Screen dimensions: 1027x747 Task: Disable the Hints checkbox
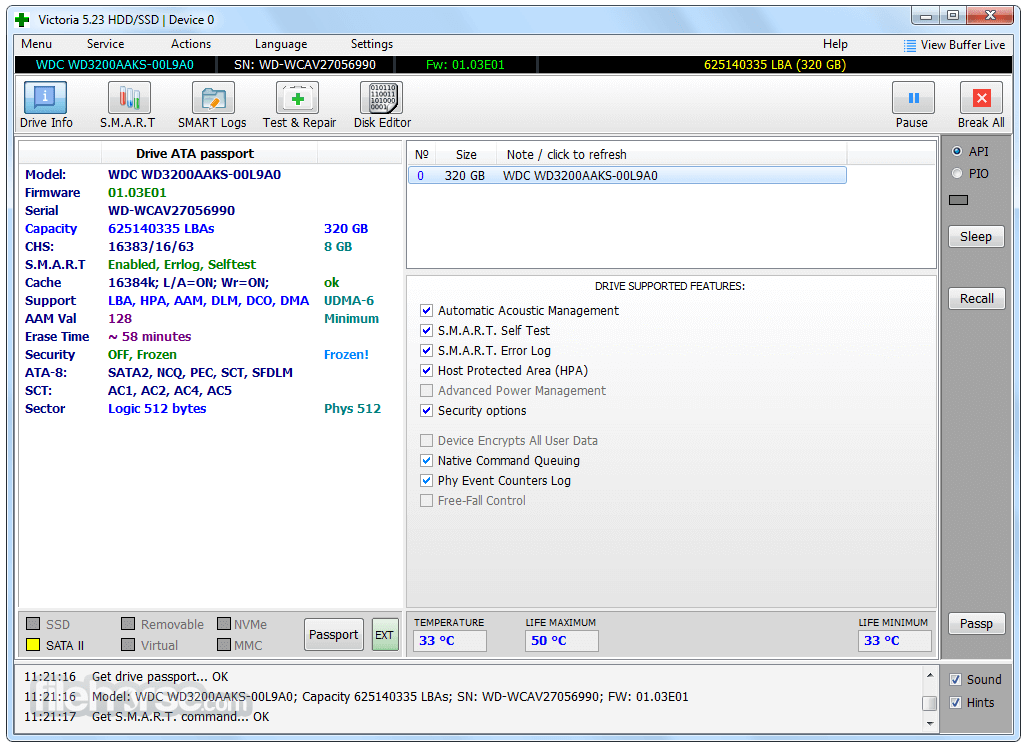pos(956,702)
